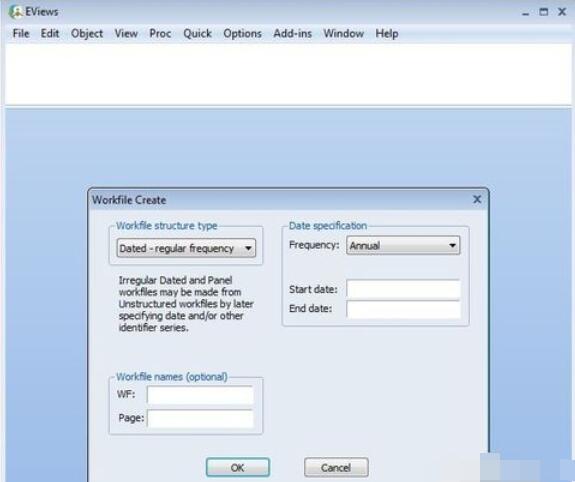575x482 pixels.
Task: Open the View menu
Action: pos(126,33)
